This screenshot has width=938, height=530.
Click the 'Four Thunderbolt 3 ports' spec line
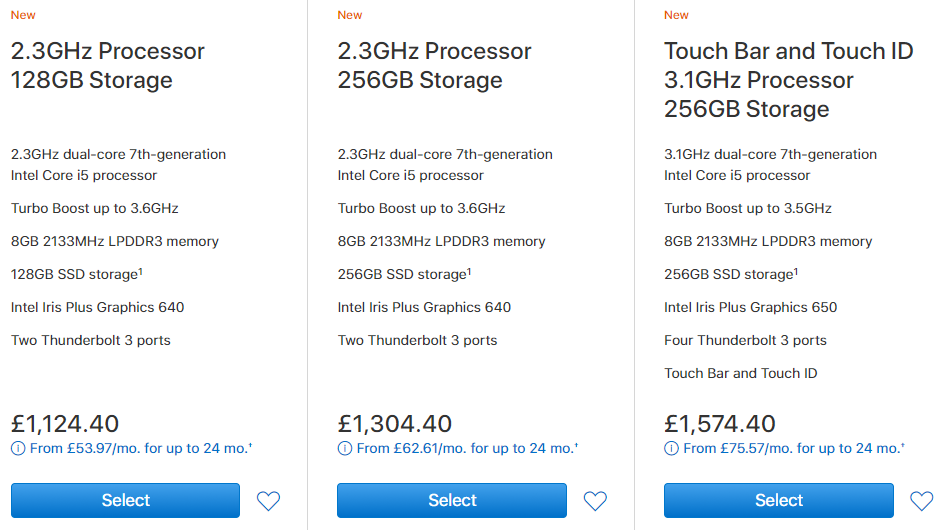745,340
